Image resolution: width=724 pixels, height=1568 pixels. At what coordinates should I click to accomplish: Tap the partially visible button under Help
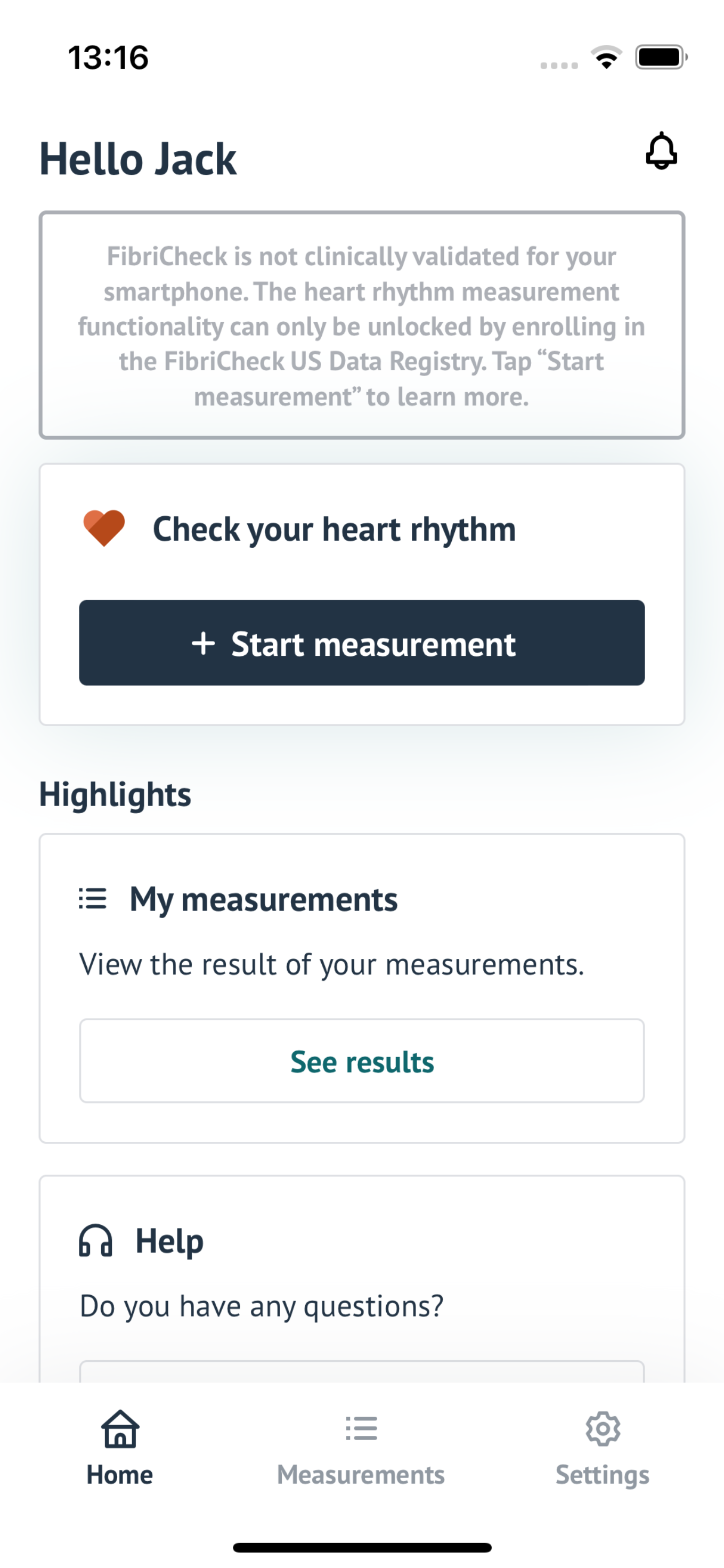pyautogui.click(x=362, y=1371)
